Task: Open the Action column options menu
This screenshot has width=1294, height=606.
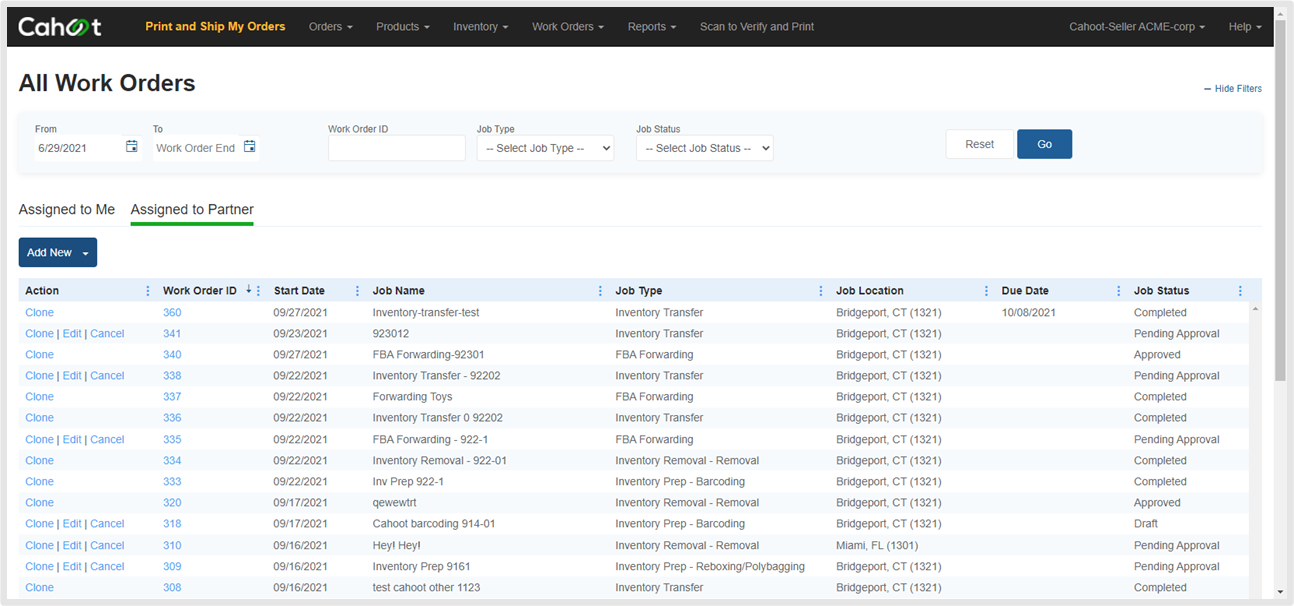Action: click(x=149, y=291)
